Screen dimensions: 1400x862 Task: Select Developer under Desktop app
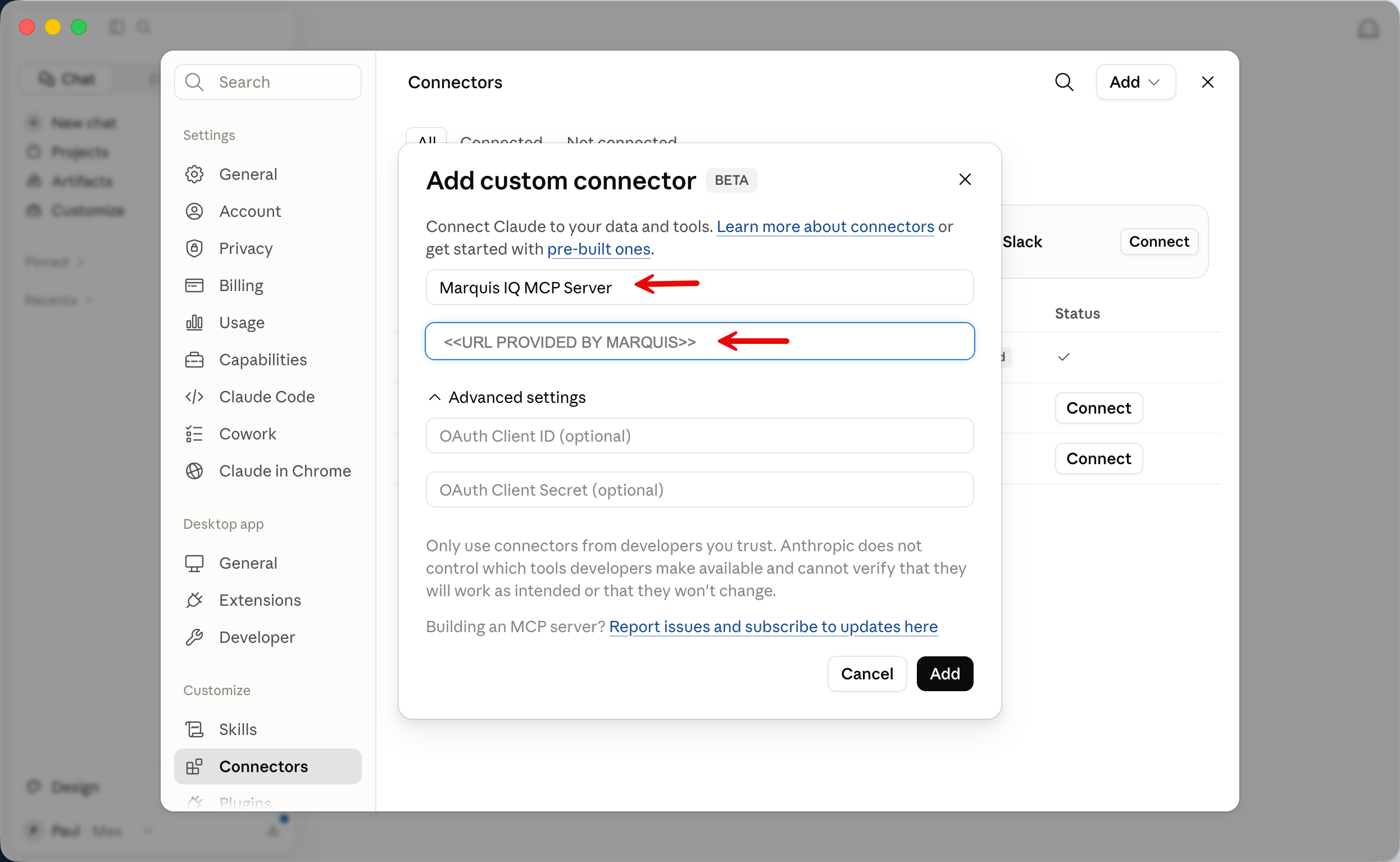268,637
